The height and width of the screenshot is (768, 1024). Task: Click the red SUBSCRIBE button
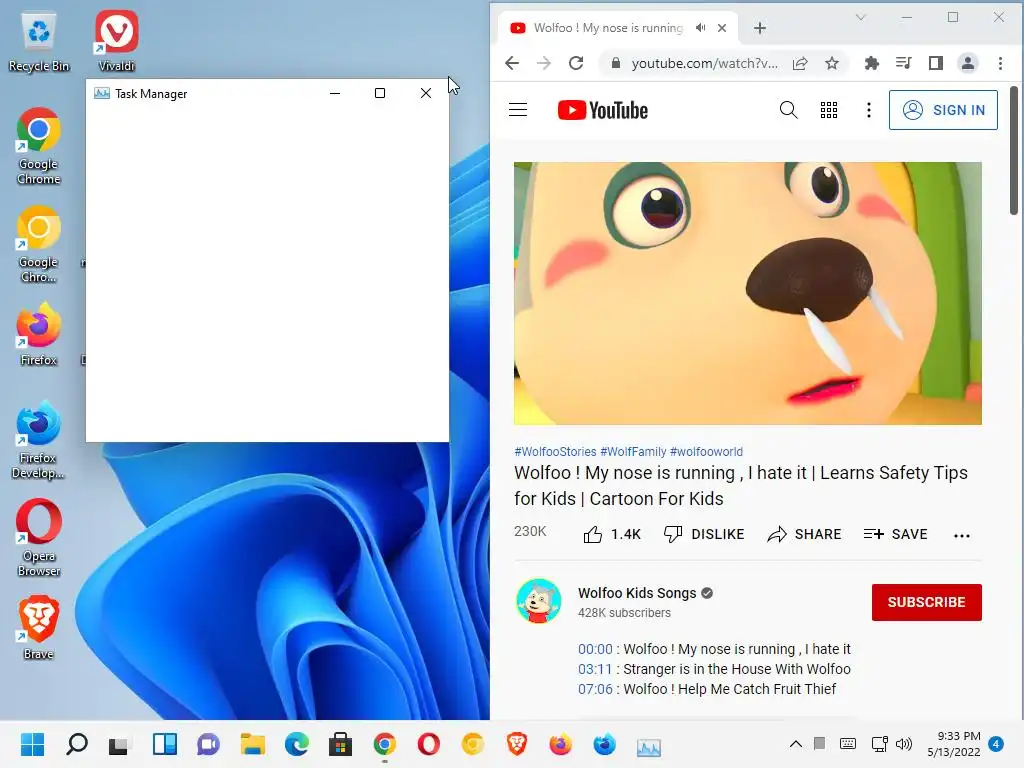point(926,602)
